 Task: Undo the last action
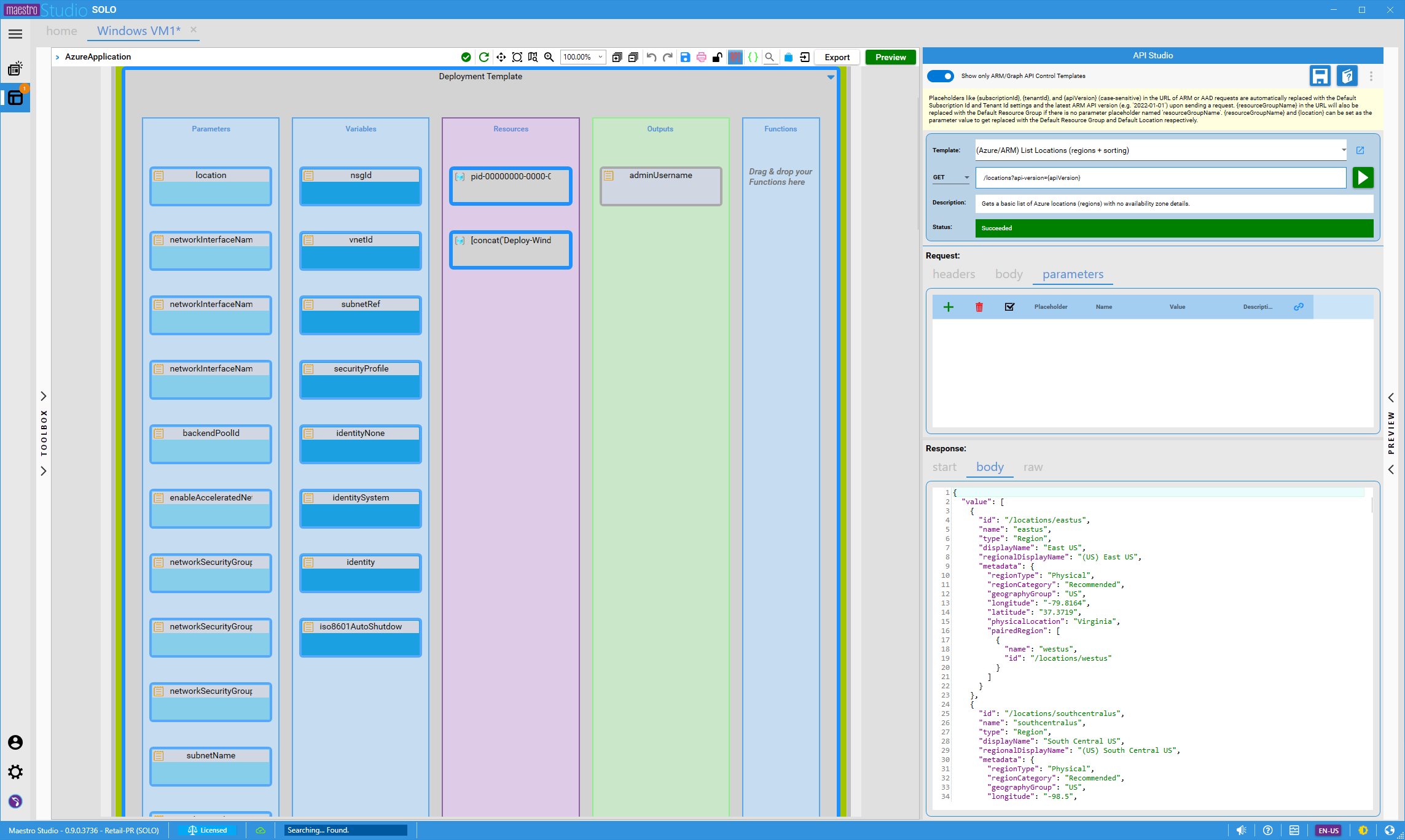[652, 57]
